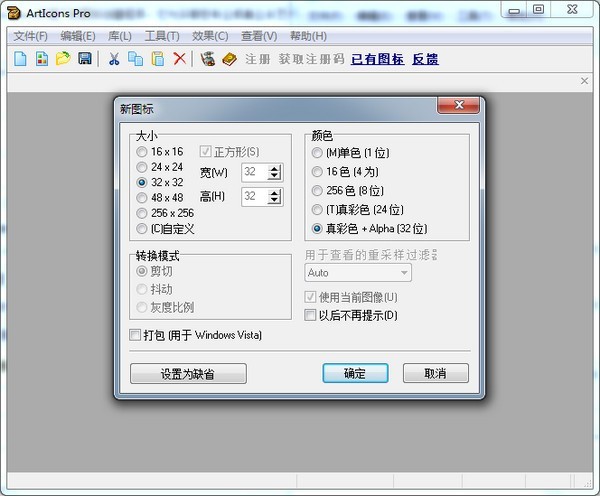Minimize the ArtIcons Pro window
The image size is (600, 496).
coord(515,9)
